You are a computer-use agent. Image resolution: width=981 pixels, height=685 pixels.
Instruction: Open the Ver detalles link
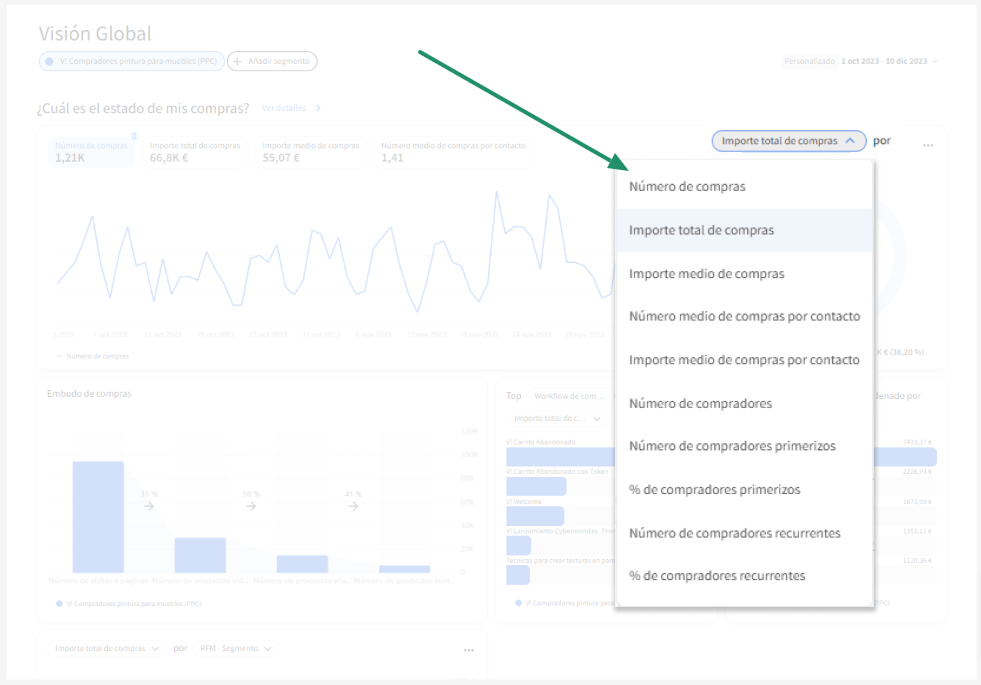pos(284,108)
